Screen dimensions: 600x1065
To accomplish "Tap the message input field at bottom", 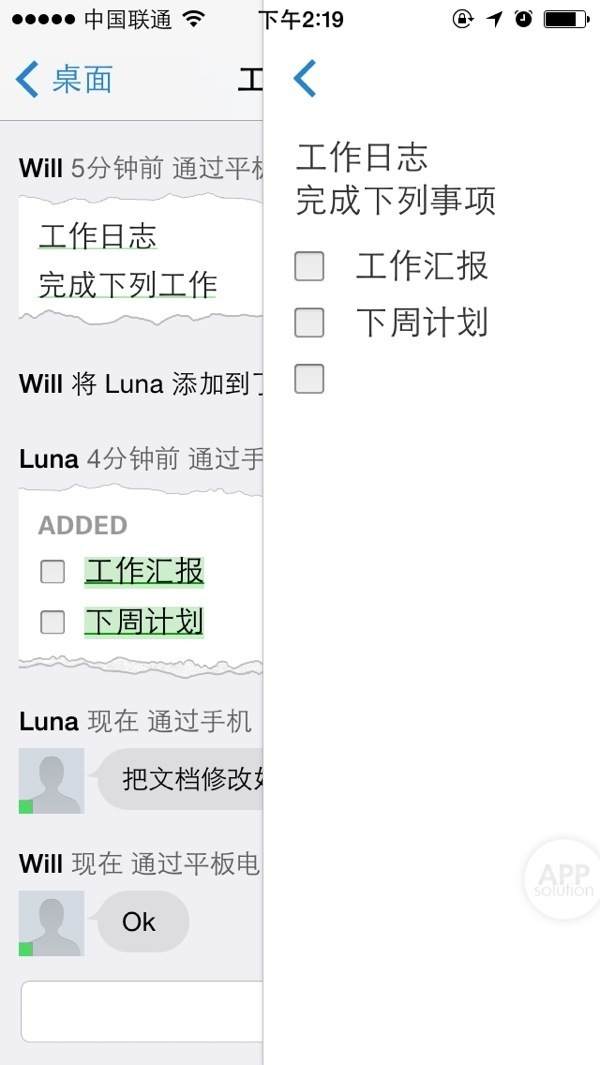I will [x=142, y=1011].
